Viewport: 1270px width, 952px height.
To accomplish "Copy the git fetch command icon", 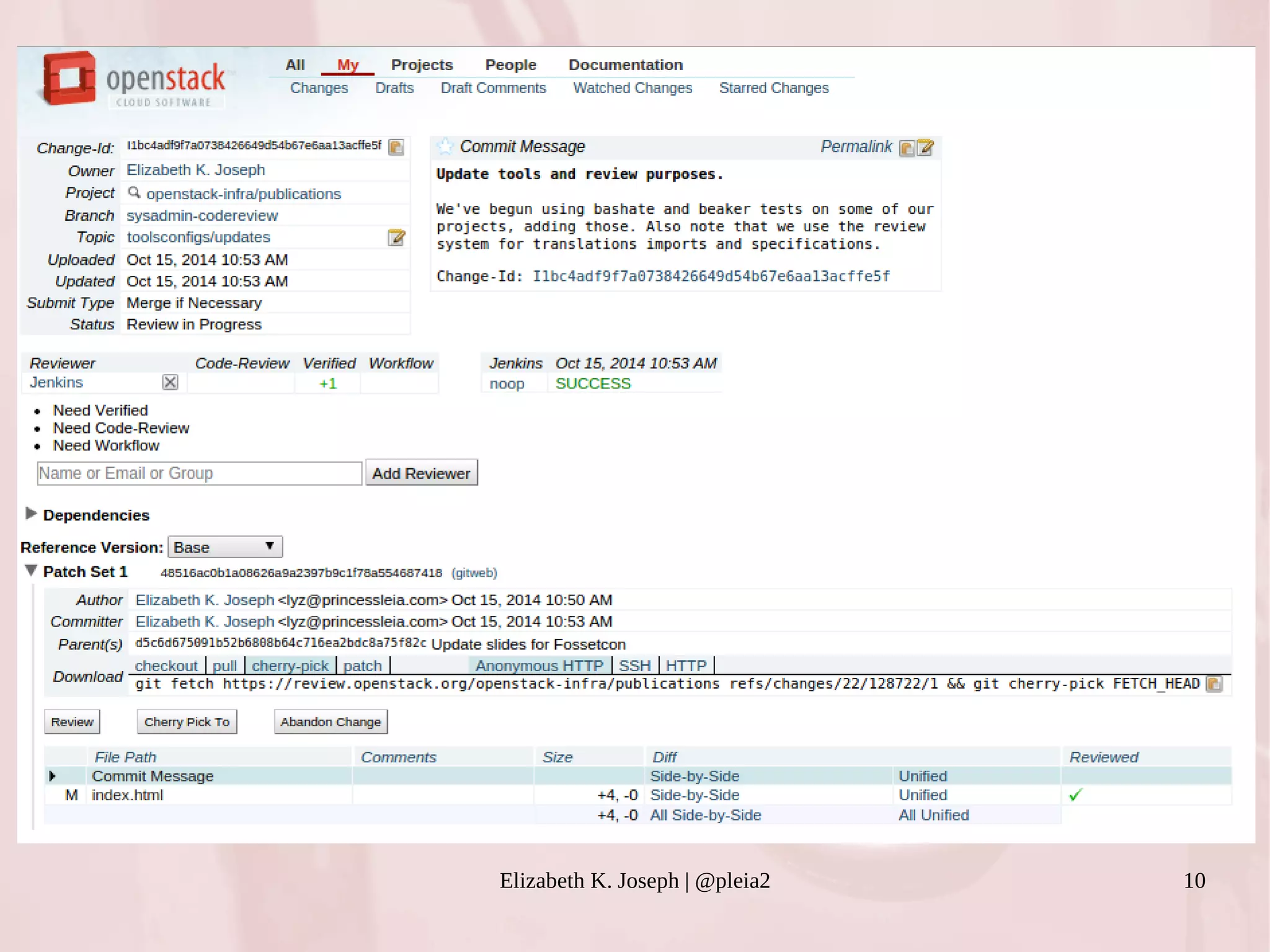I will [1214, 683].
